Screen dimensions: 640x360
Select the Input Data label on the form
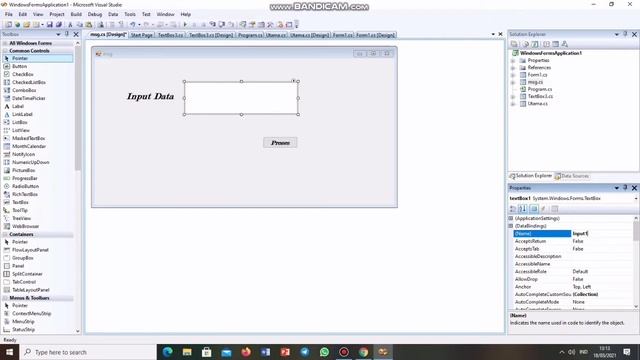(x=150, y=96)
